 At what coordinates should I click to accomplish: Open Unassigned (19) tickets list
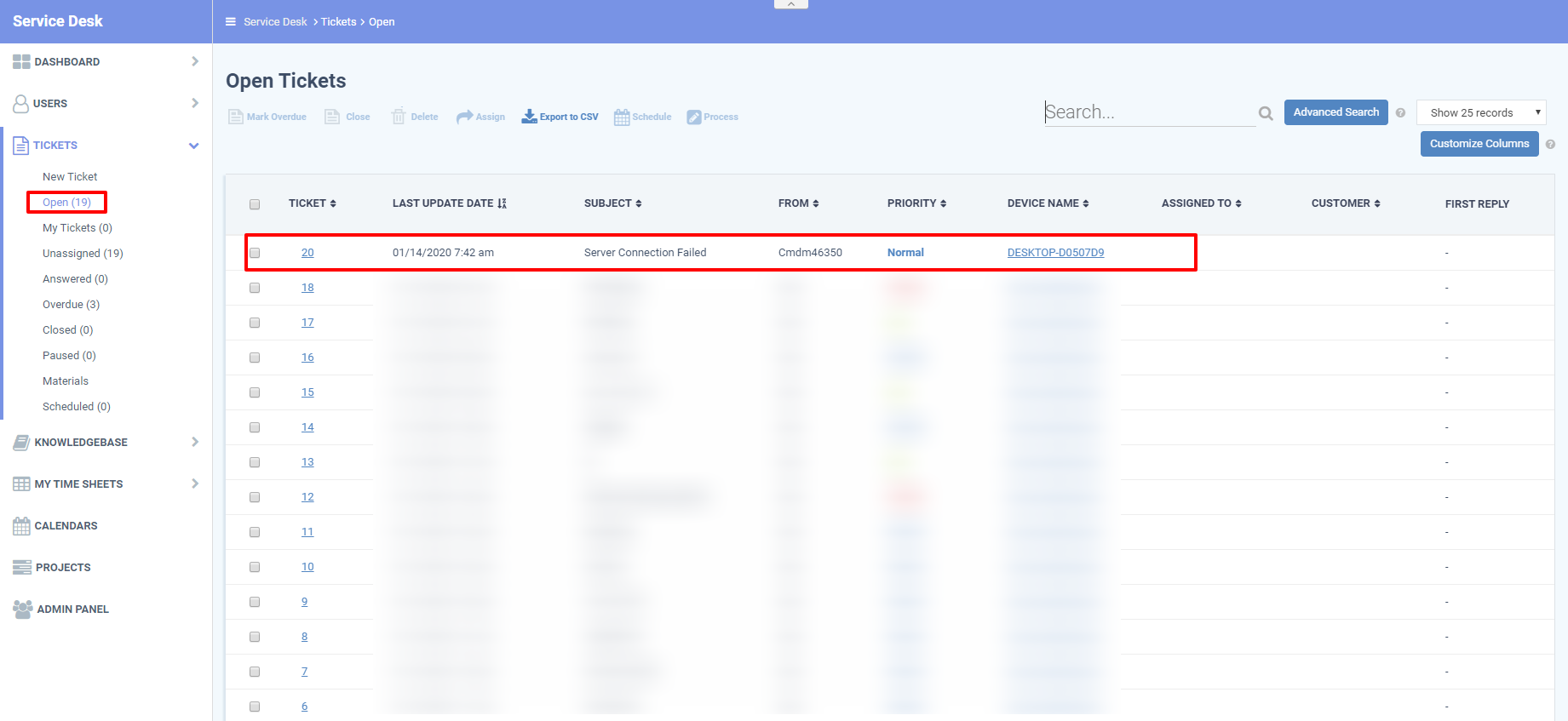point(83,254)
